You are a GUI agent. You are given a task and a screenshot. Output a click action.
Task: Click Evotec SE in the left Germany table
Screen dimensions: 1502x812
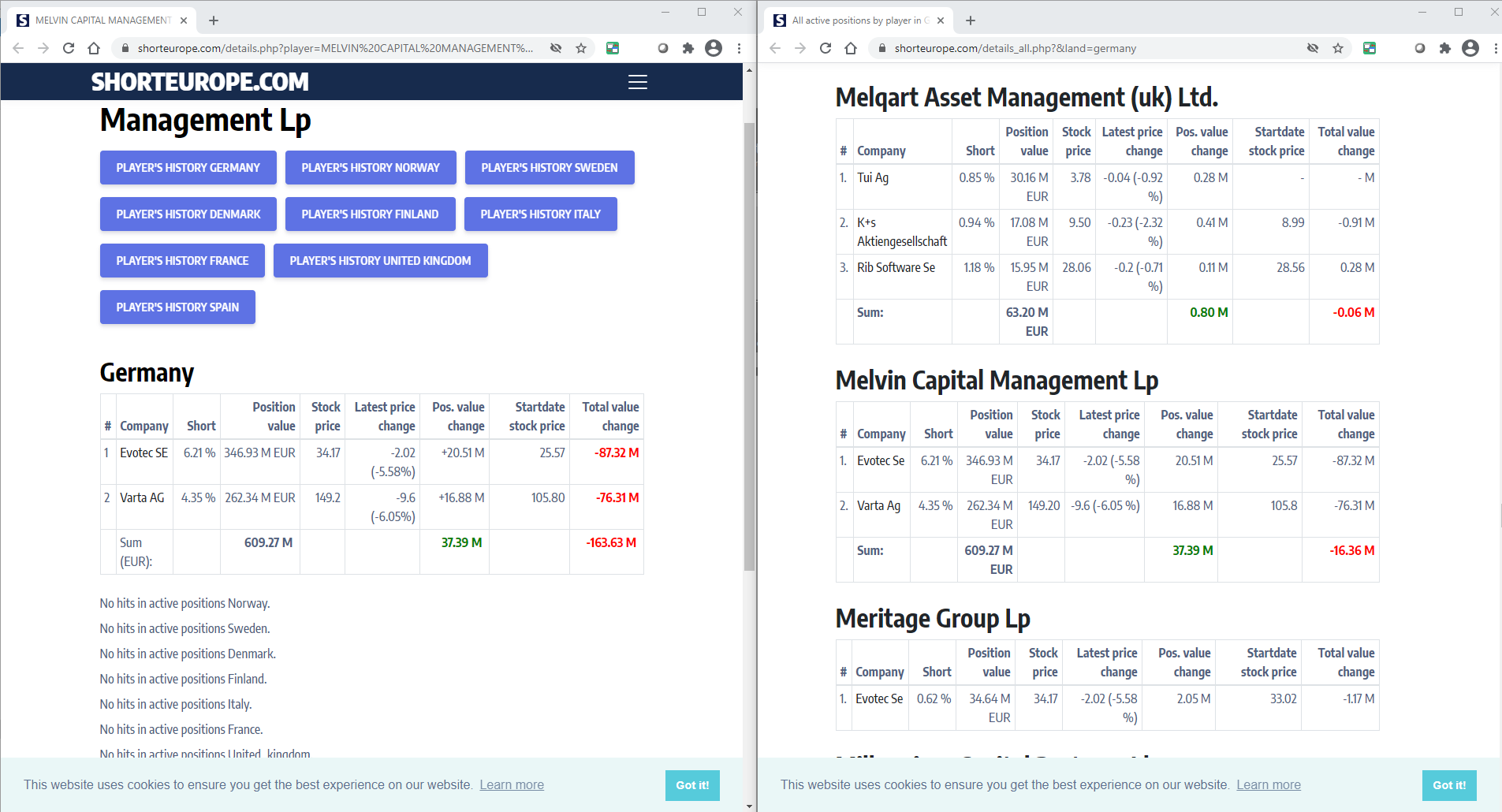click(143, 453)
